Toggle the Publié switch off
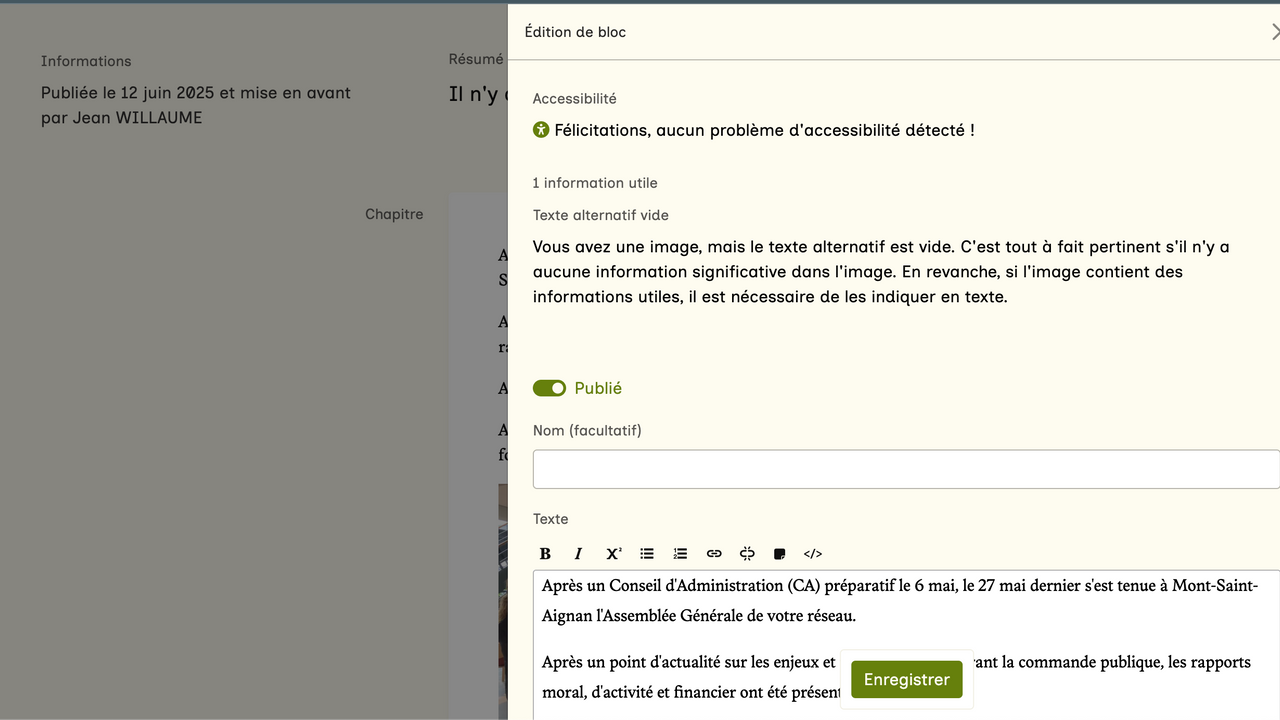Image resolution: width=1280 pixels, height=720 pixels. click(549, 388)
